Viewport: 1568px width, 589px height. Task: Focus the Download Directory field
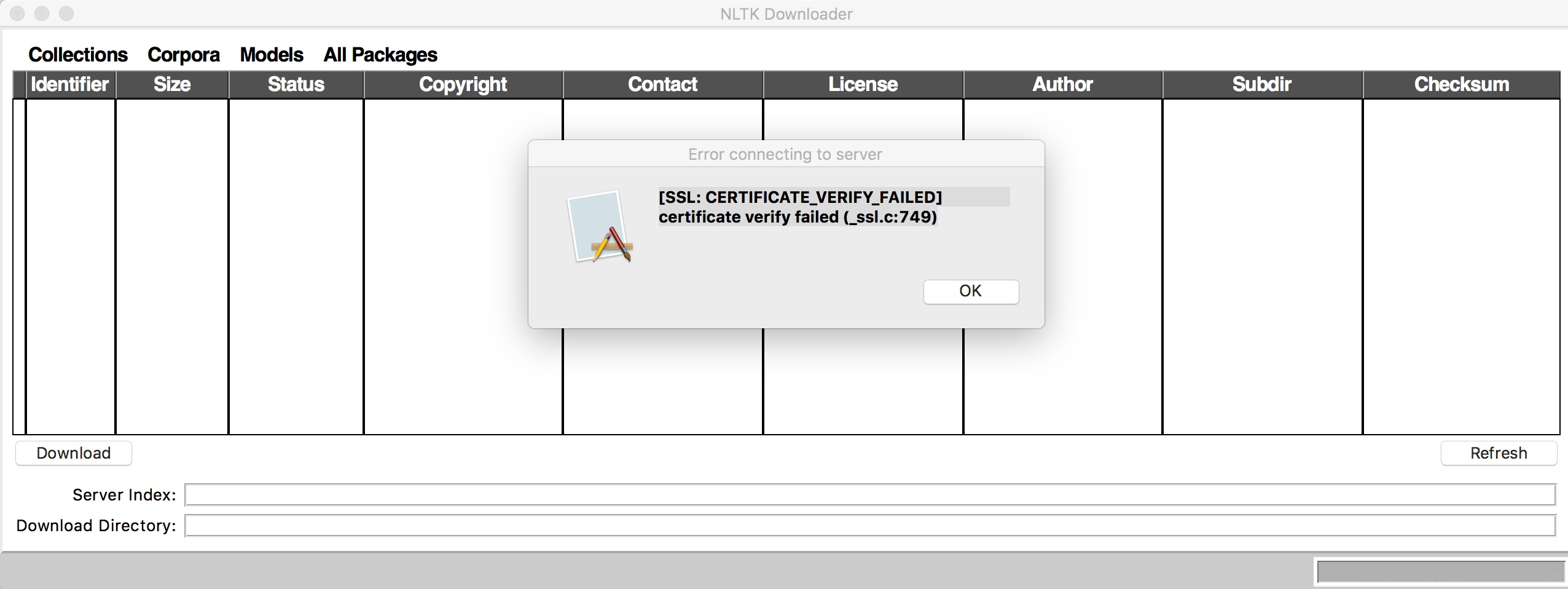click(x=870, y=526)
